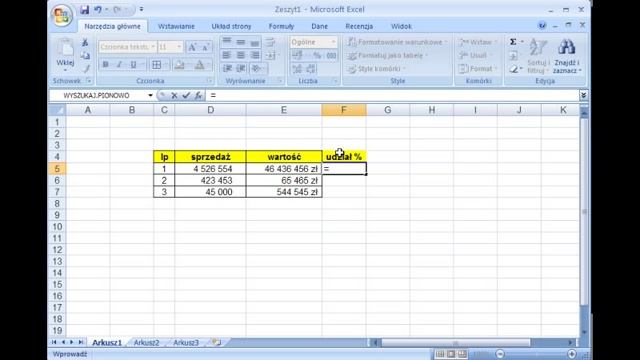Toggle Italic formatting button
The height and width of the screenshot is (360, 640).
point(119,64)
